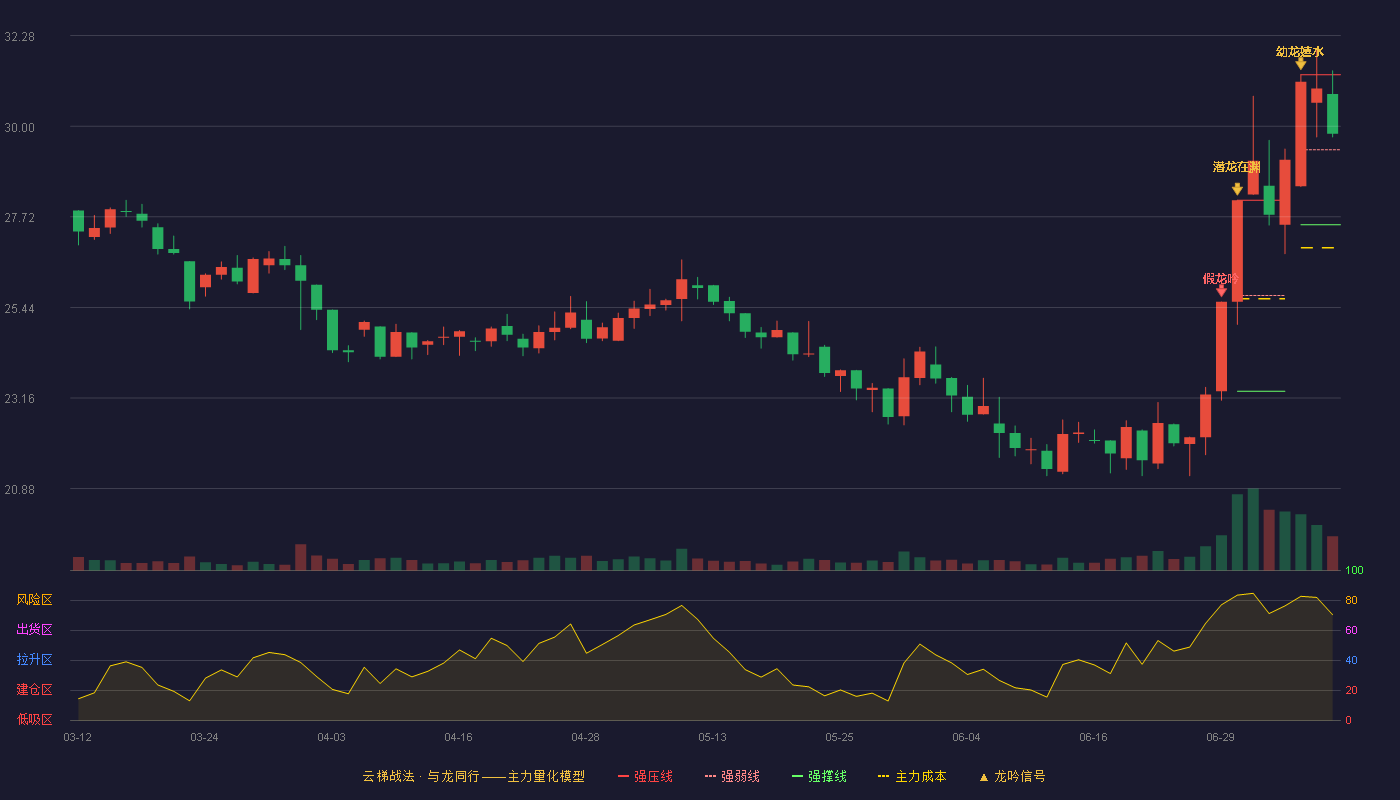
Task: Click the 20.88 price axis label
Action: 20,489
